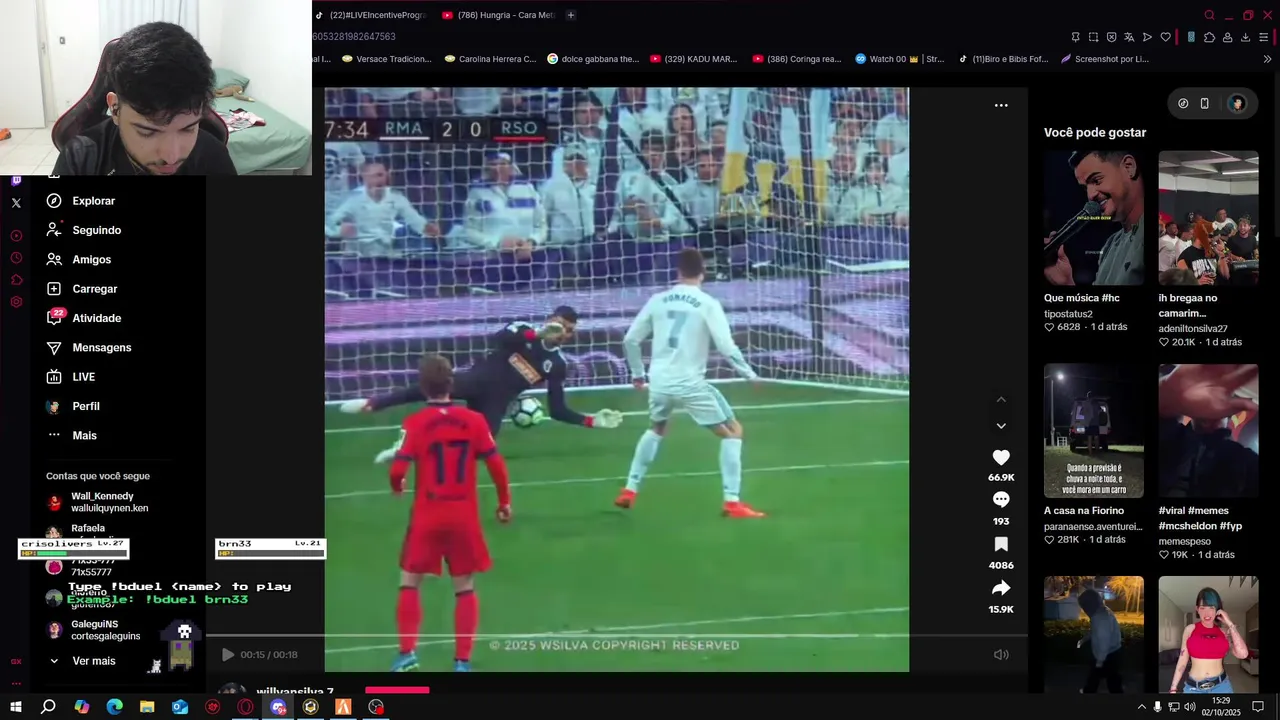This screenshot has height=720, width=1280.
Task: Open comments on the video
Action: click(x=1001, y=500)
